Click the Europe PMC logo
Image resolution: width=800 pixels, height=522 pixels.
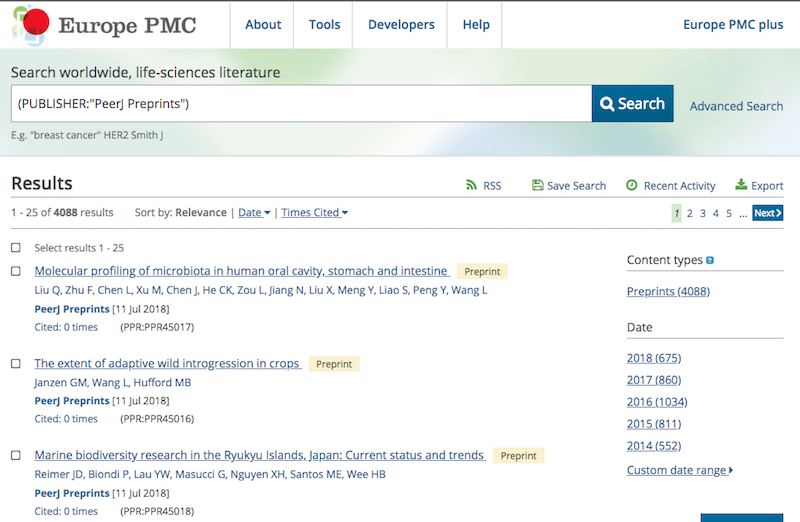pos(104,25)
